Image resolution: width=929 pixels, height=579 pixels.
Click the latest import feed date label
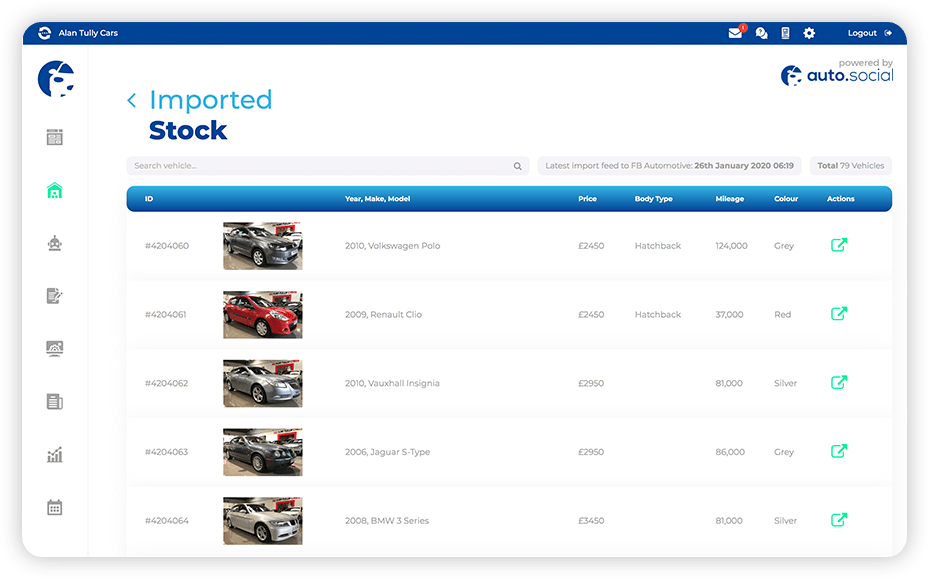point(669,166)
